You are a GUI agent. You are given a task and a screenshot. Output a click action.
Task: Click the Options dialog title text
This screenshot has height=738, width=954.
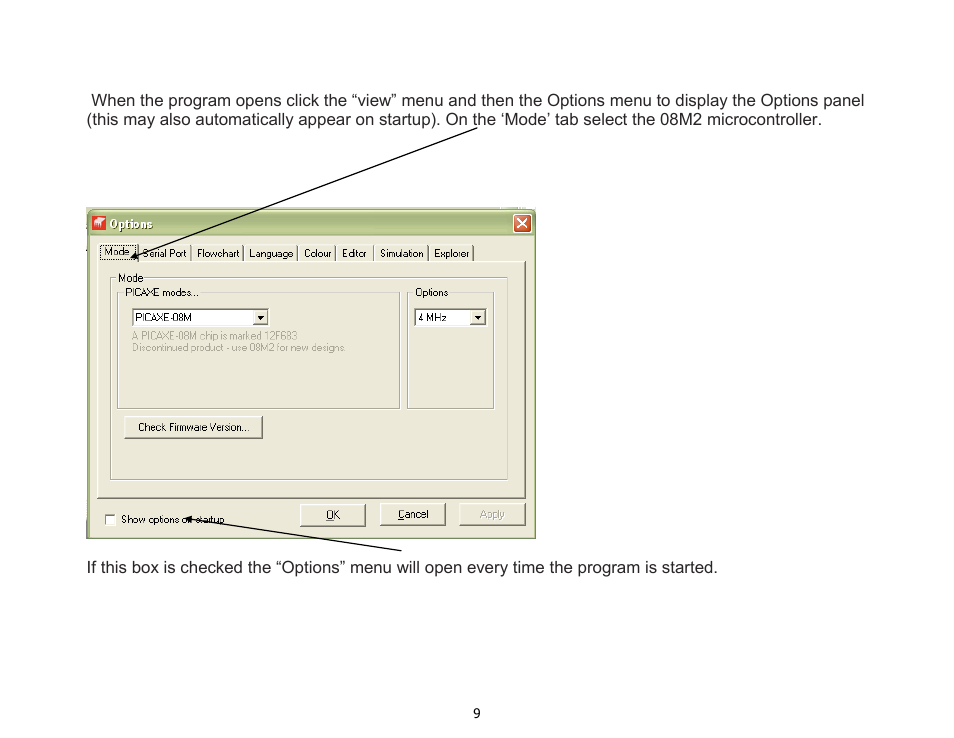131,224
